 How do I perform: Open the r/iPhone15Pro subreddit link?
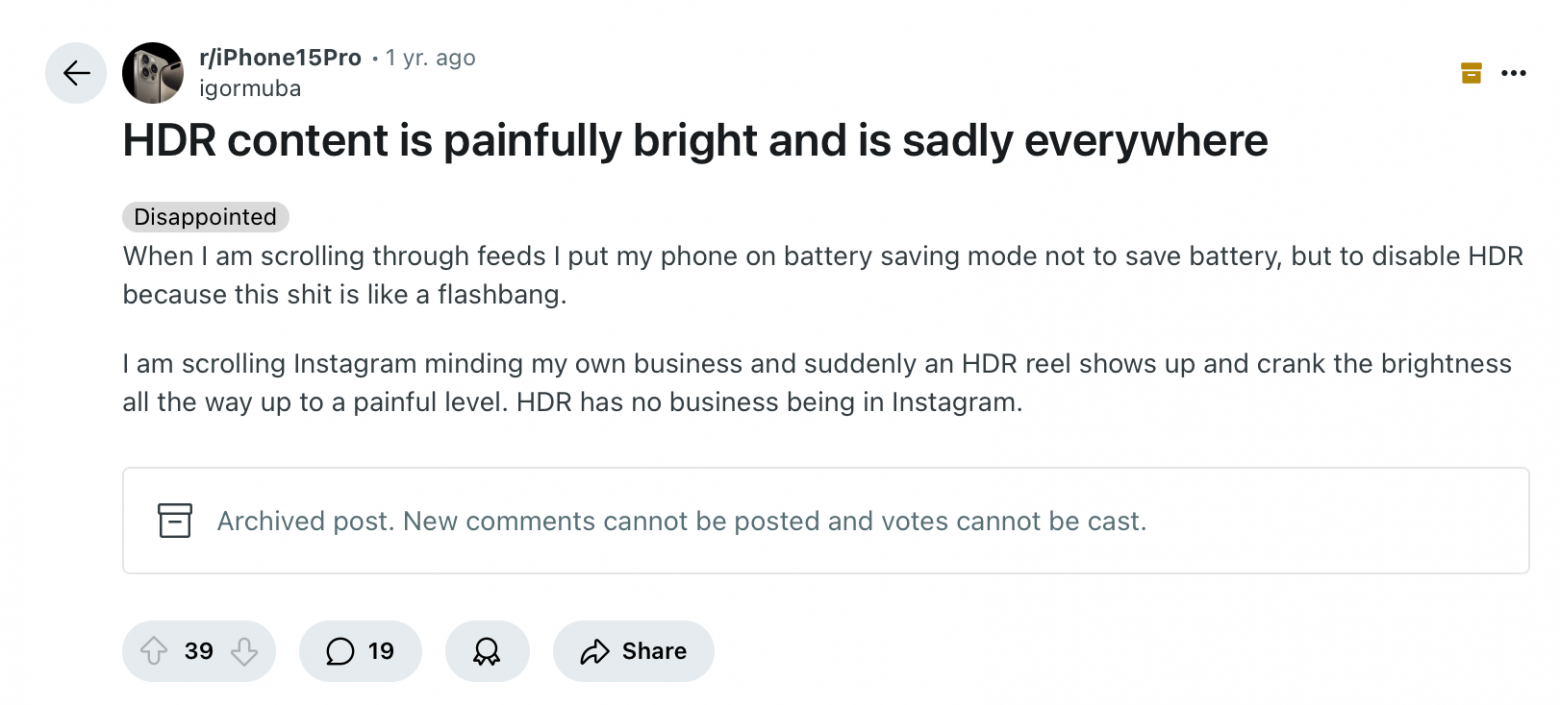pos(280,58)
